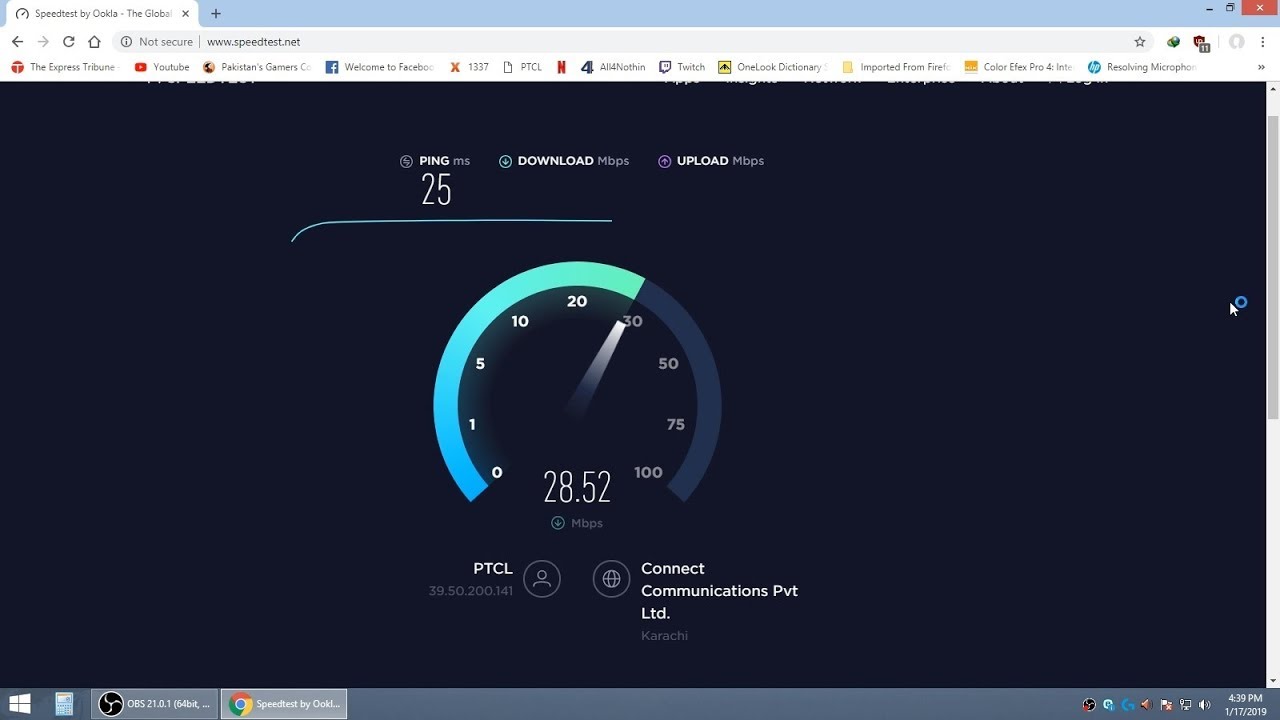Click the ping value 25

click(x=436, y=189)
